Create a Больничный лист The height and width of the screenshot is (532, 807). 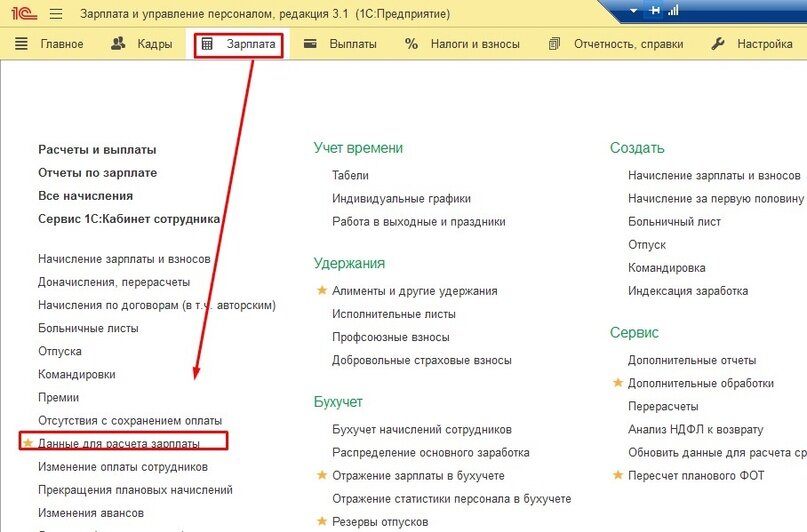tap(674, 222)
